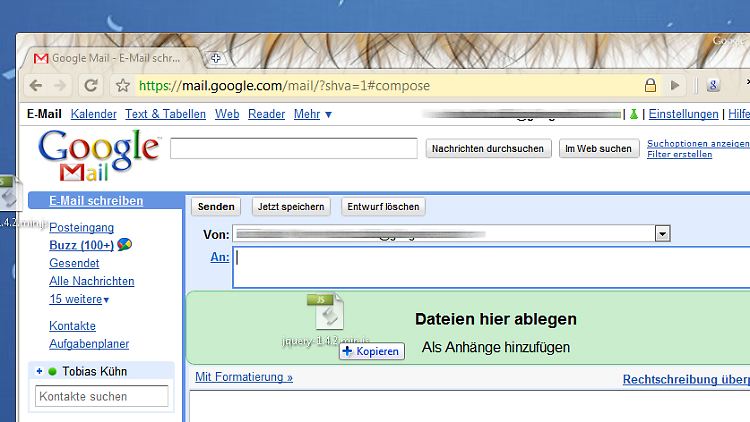Click the Jetzt speichern button
The height and width of the screenshot is (422, 750).
(x=290, y=207)
